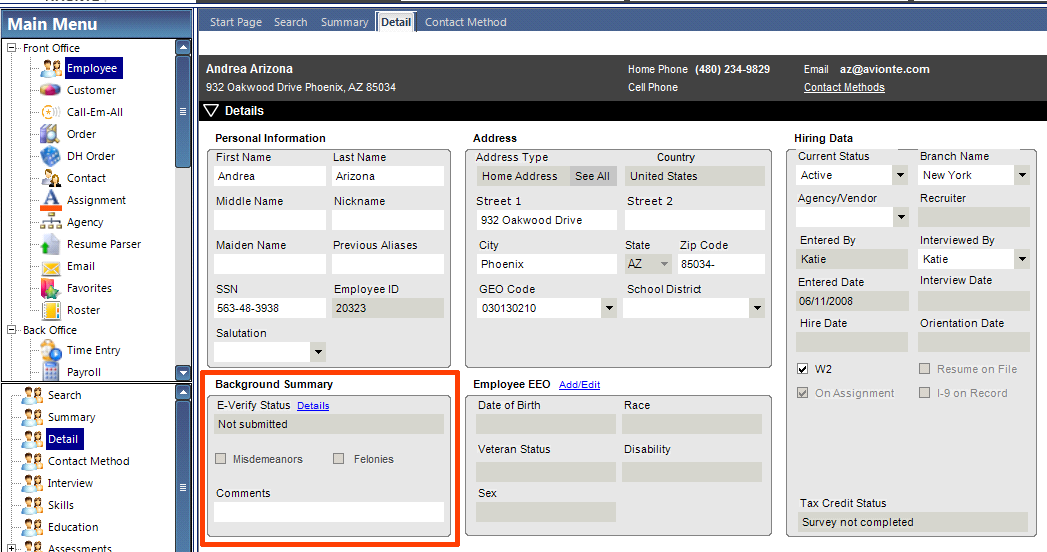Click into the Nickname field
Viewport: 1047px width, 552px height.
click(387, 220)
